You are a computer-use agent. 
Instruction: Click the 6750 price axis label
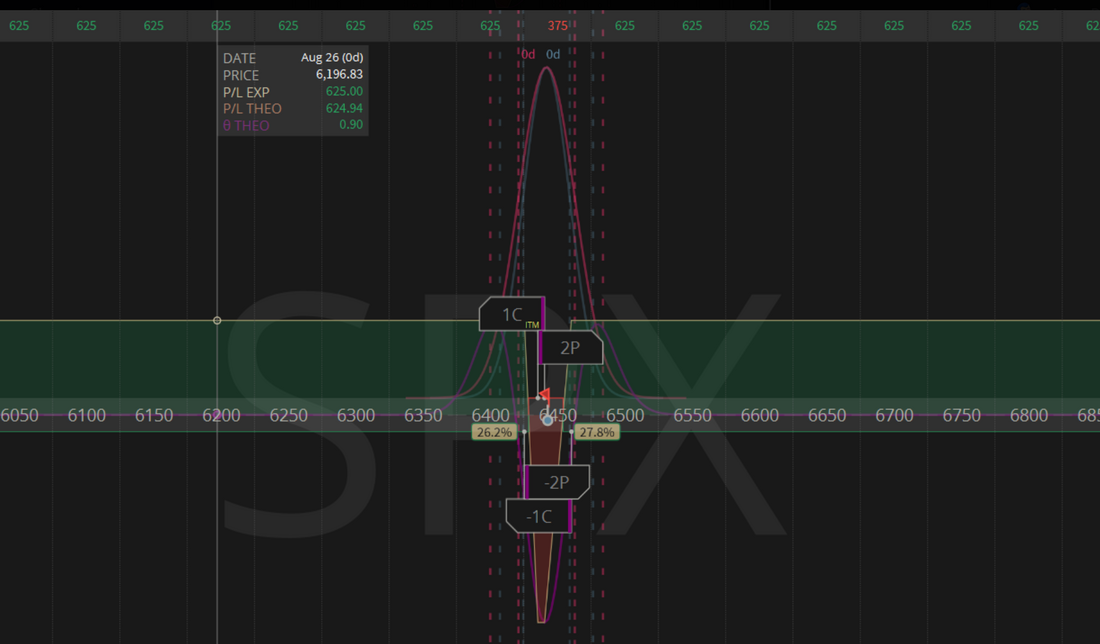pyautogui.click(x=962, y=415)
